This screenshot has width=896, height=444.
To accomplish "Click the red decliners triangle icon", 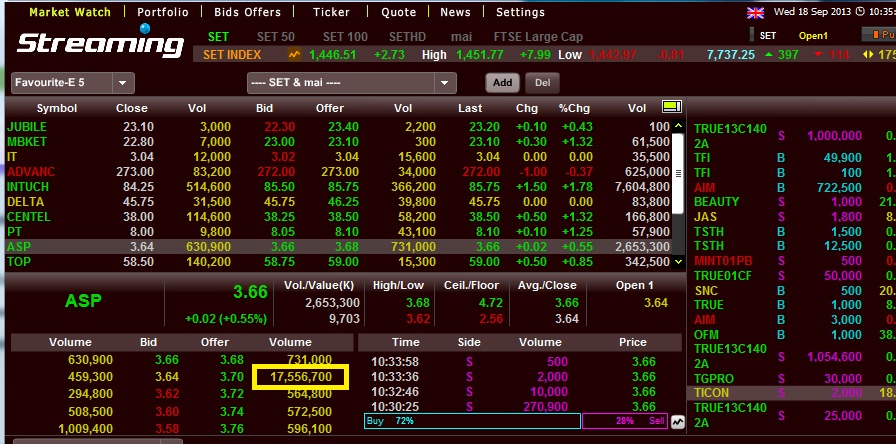I will [x=818, y=55].
